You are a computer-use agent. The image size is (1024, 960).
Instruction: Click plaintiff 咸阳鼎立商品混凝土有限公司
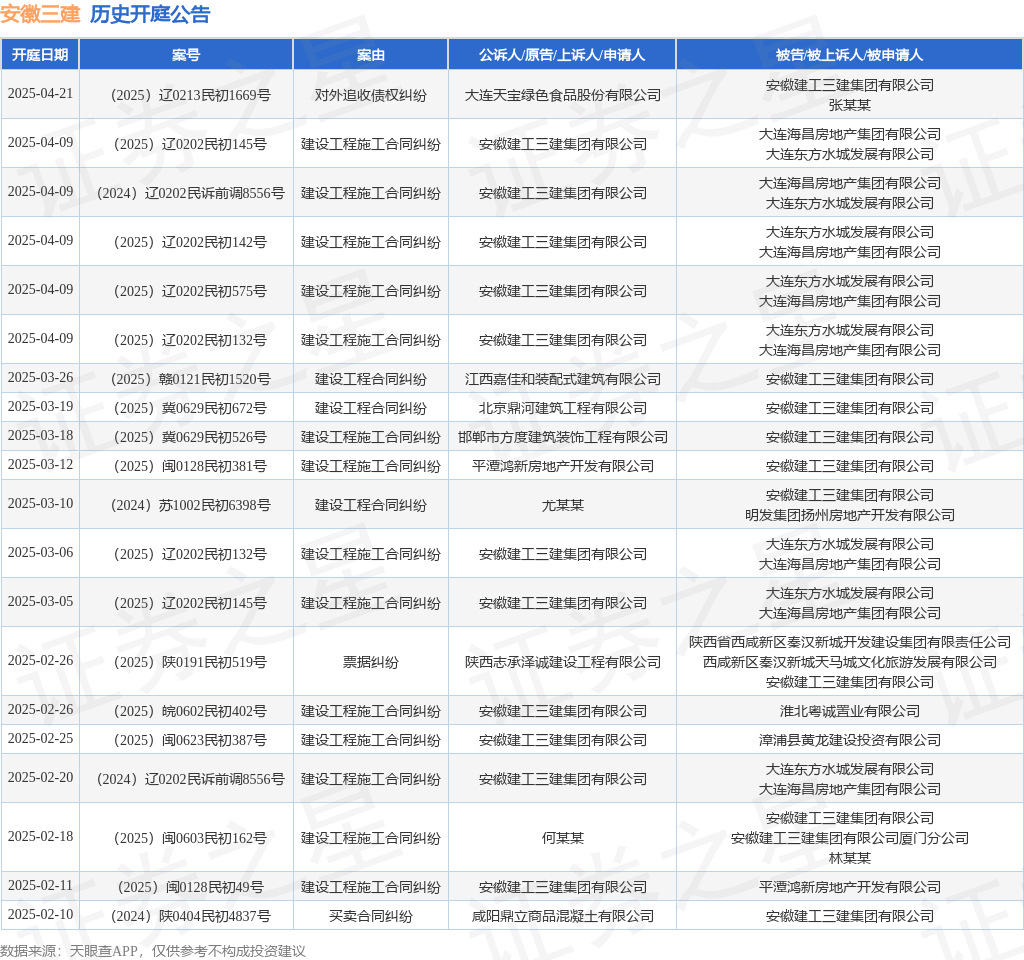point(562,916)
